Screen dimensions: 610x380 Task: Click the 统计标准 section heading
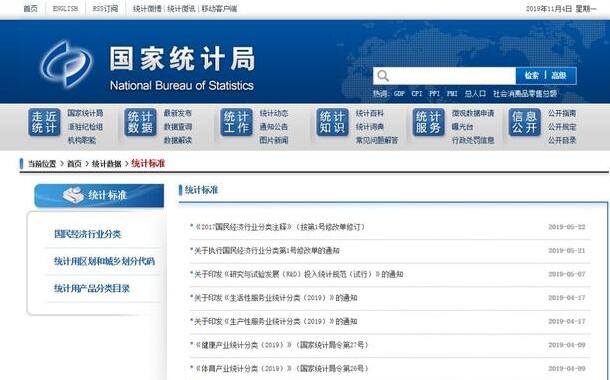click(x=202, y=190)
